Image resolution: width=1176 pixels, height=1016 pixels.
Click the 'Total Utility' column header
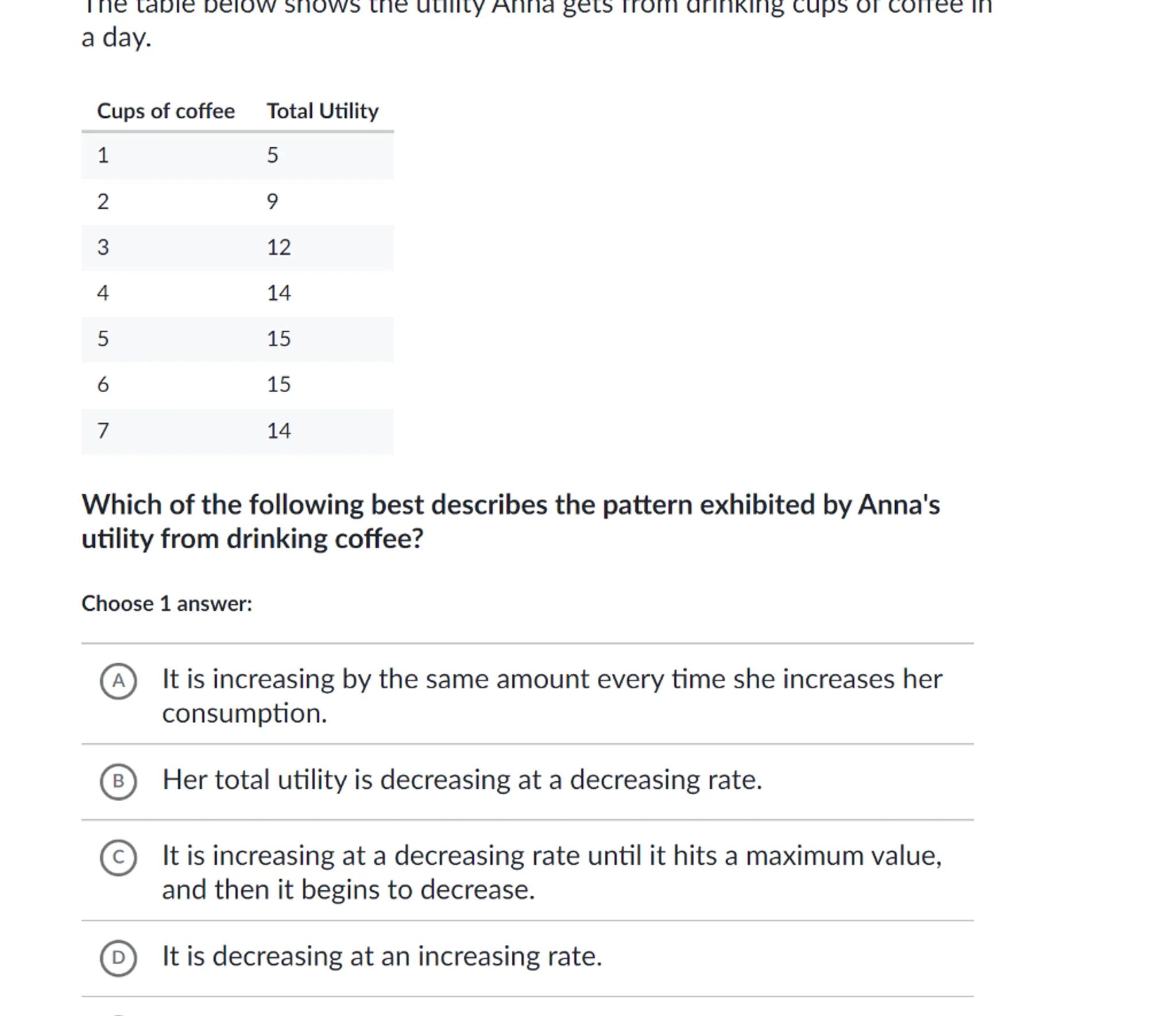coord(322,111)
